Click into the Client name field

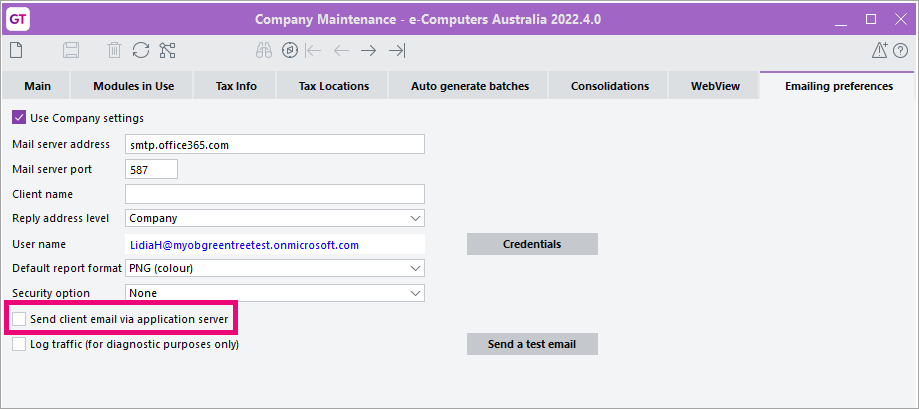(x=274, y=194)
